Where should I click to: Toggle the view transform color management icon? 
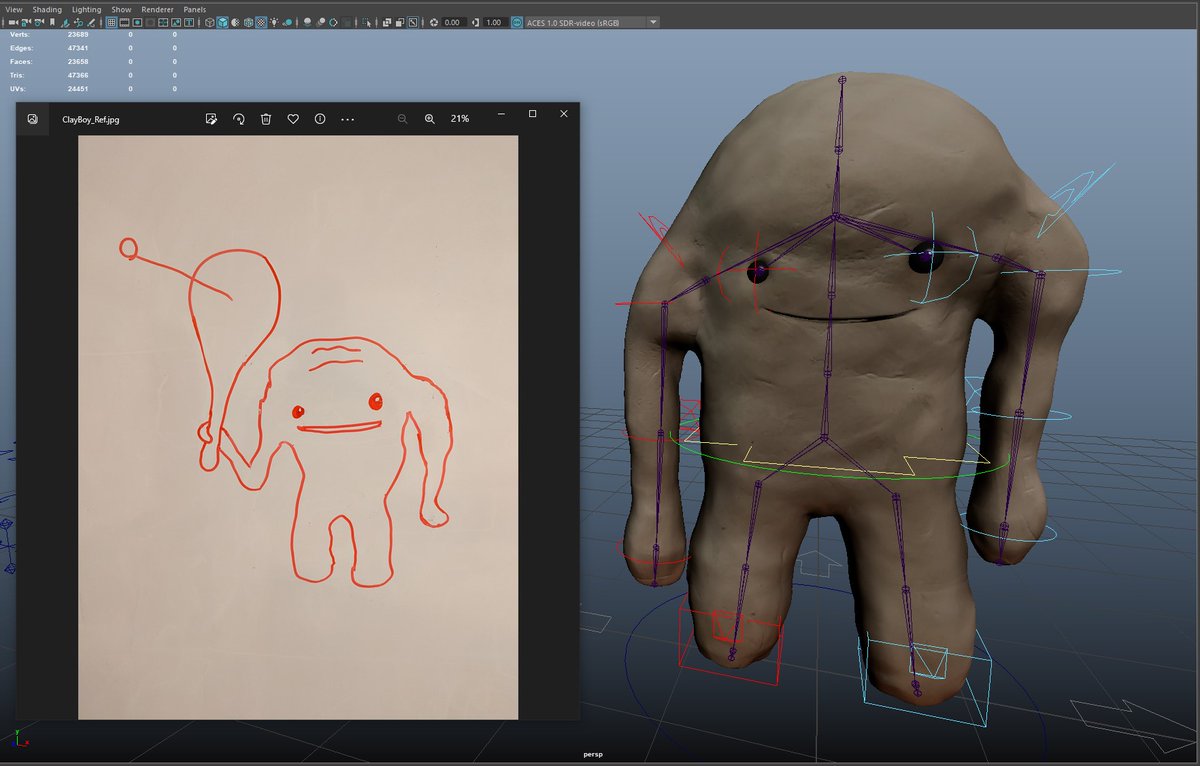point(516,22)
